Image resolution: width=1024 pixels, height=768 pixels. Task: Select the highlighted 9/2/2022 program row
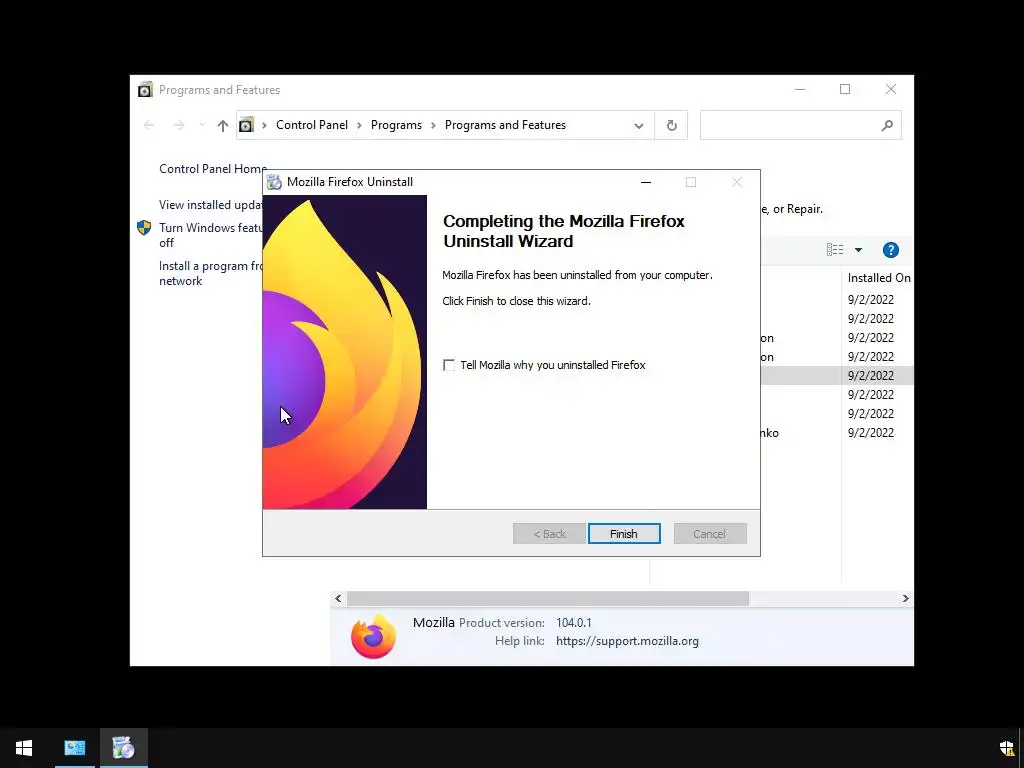(837, 376)
